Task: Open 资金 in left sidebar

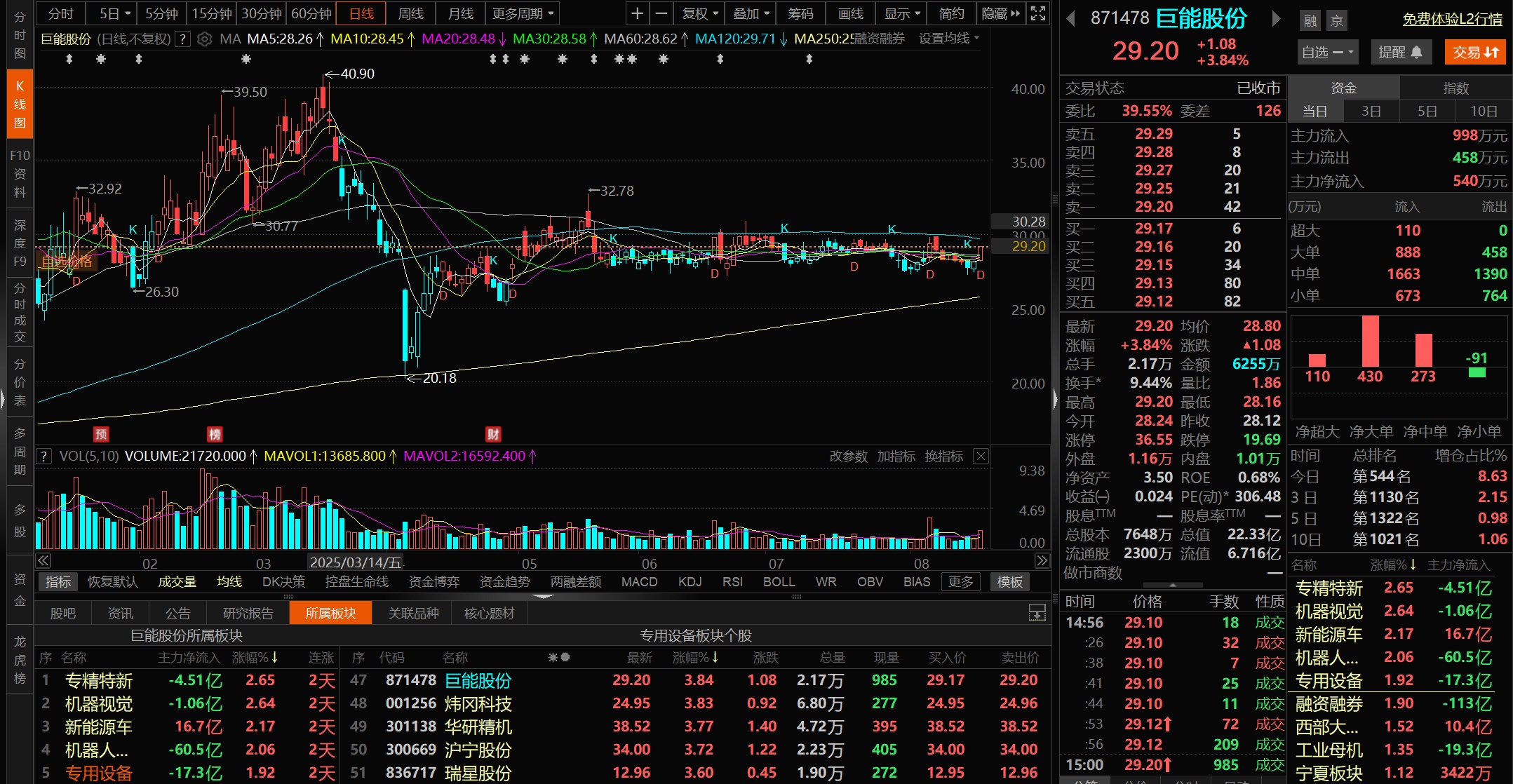Action: [x=20, y=590]
